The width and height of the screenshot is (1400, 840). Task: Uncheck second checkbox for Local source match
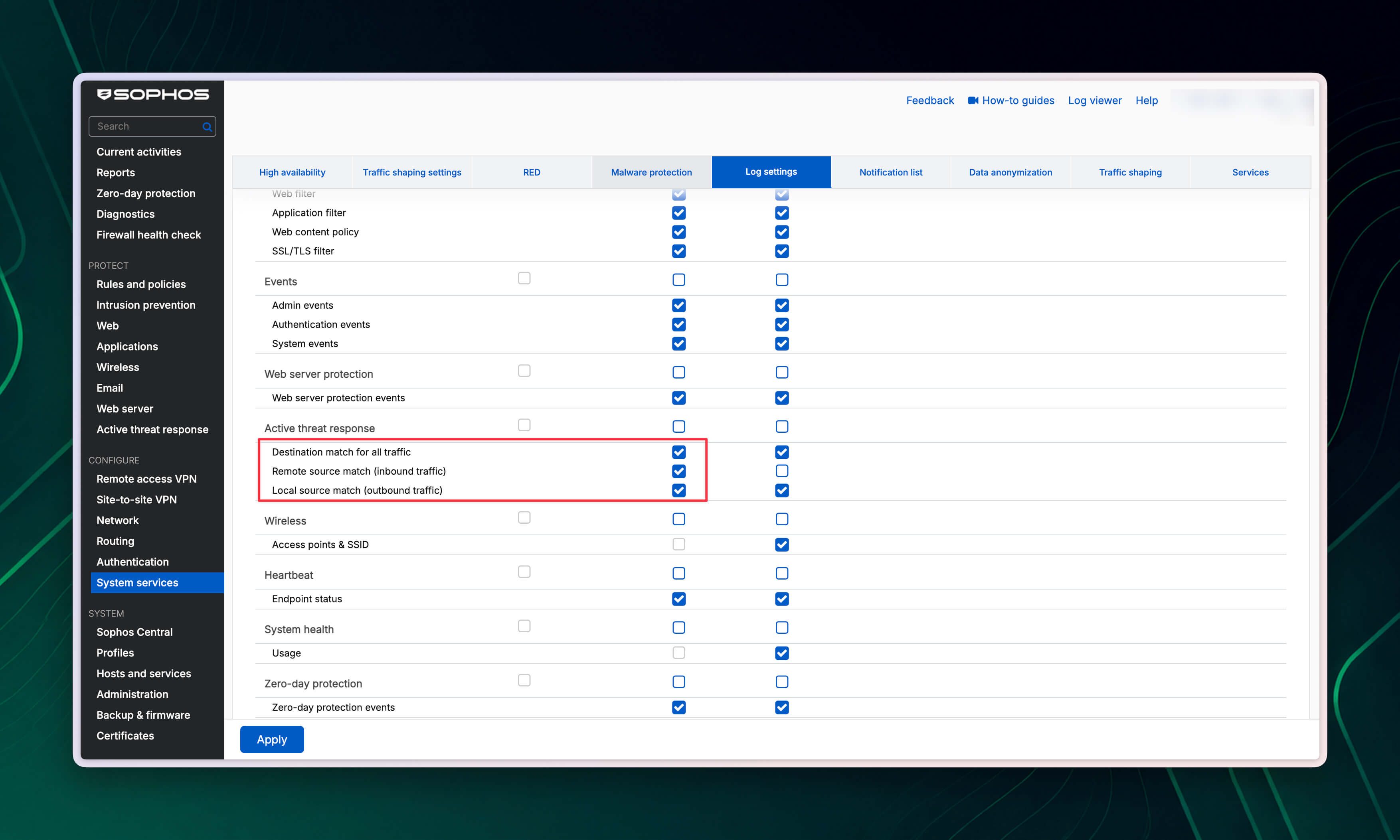click(x=782, y=490)
